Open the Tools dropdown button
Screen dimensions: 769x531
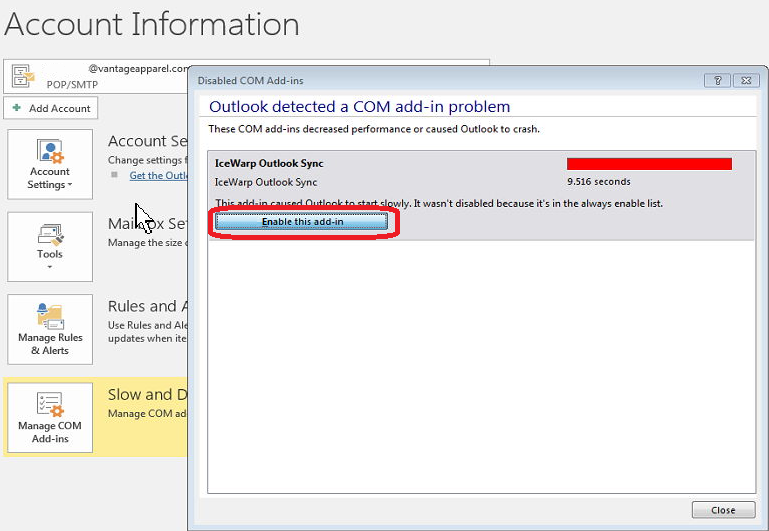(x=50, y=247)
